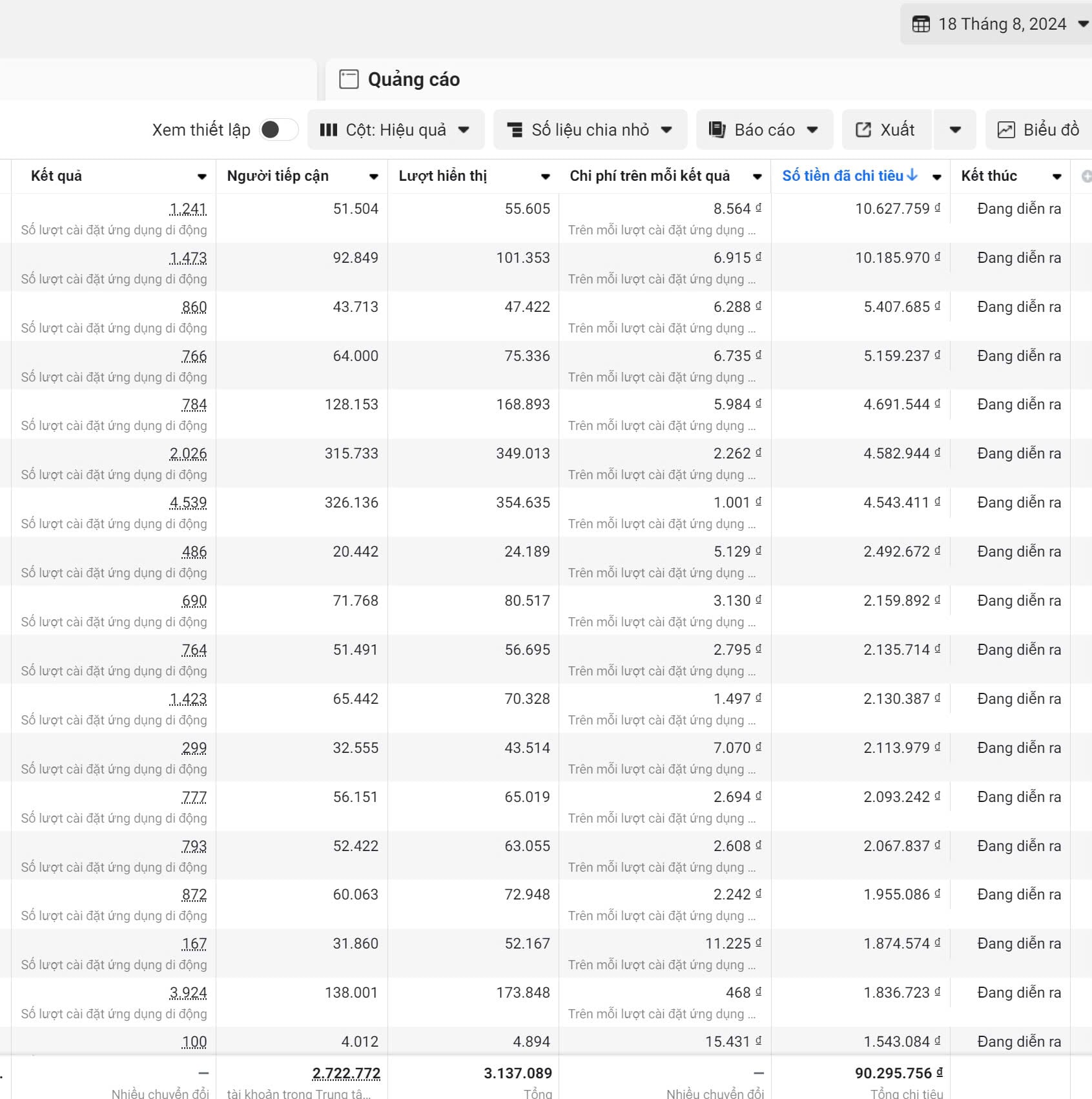
Task: Click the total reach value 2.722.772
Action: [x=346, y=1073]
